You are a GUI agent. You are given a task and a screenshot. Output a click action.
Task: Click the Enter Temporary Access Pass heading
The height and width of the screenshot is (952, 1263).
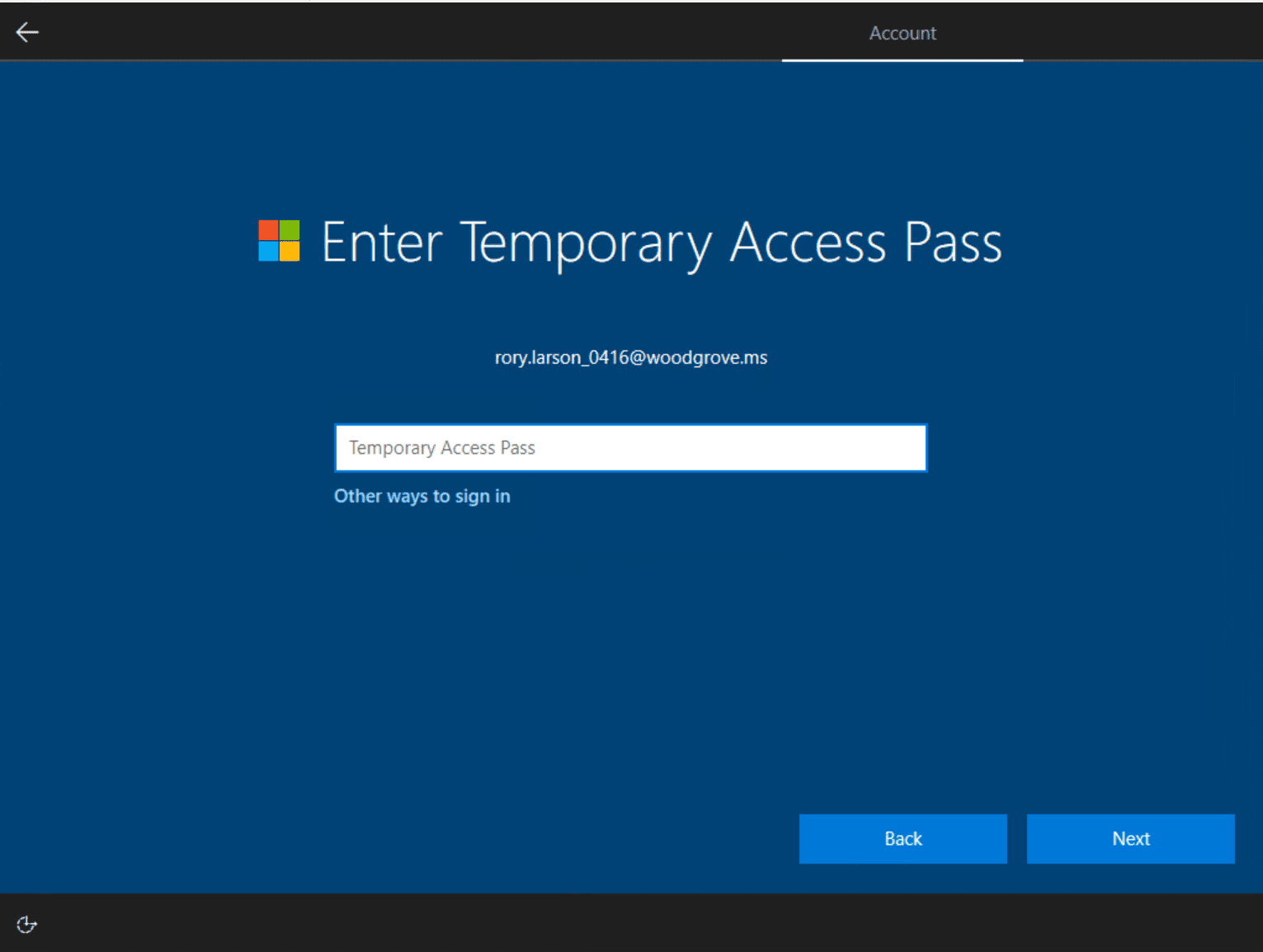pyautogui.click(x=660, y=242)
